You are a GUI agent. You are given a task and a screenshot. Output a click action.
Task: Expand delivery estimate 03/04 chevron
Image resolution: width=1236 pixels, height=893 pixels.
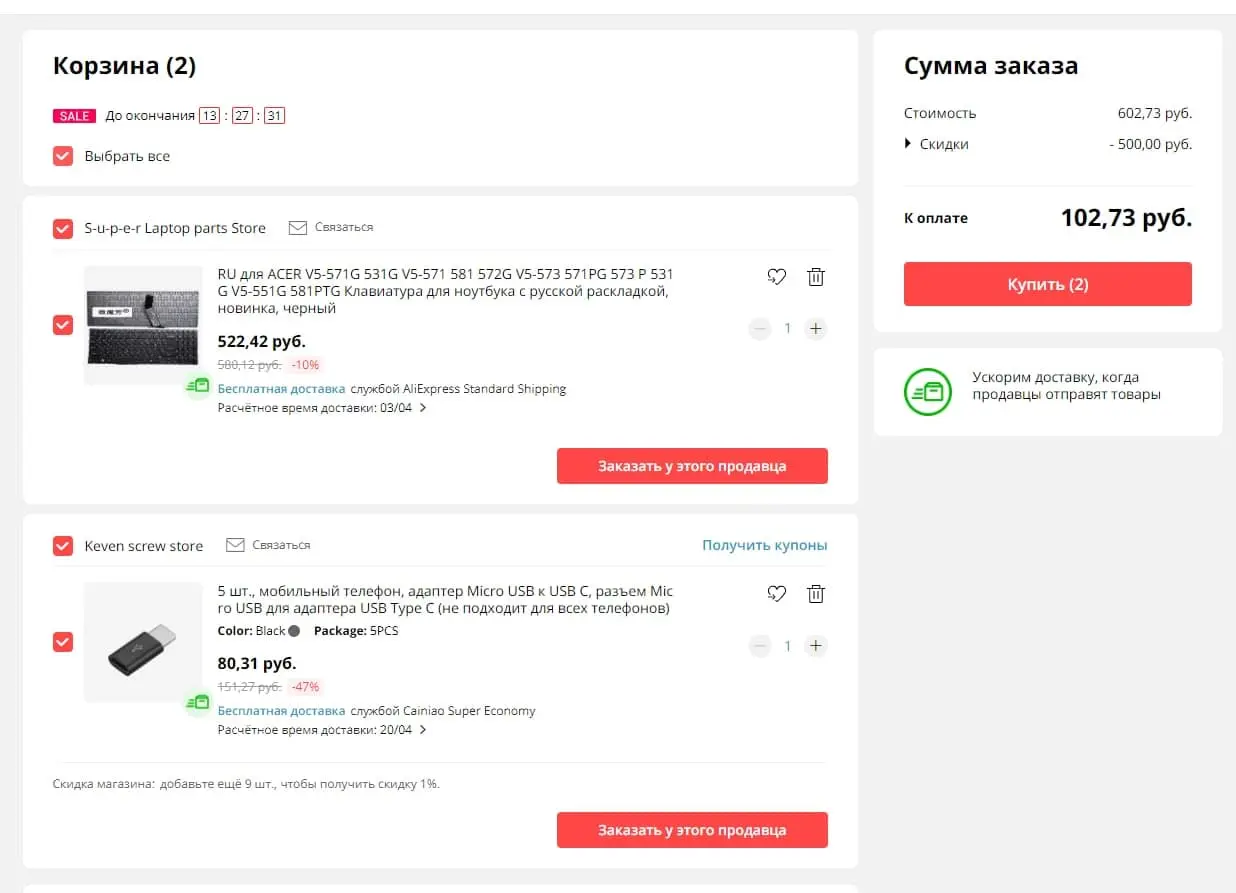tap(423, 408)
